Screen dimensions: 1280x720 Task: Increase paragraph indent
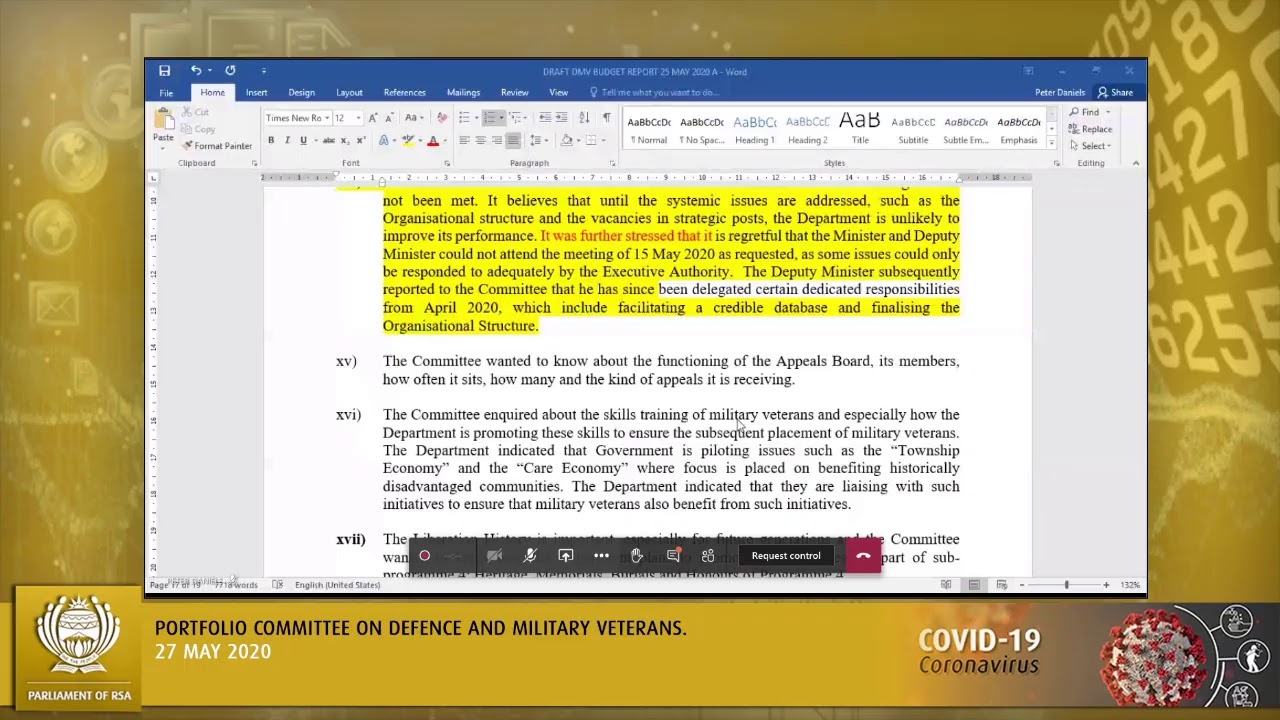(x=561, y=118)
